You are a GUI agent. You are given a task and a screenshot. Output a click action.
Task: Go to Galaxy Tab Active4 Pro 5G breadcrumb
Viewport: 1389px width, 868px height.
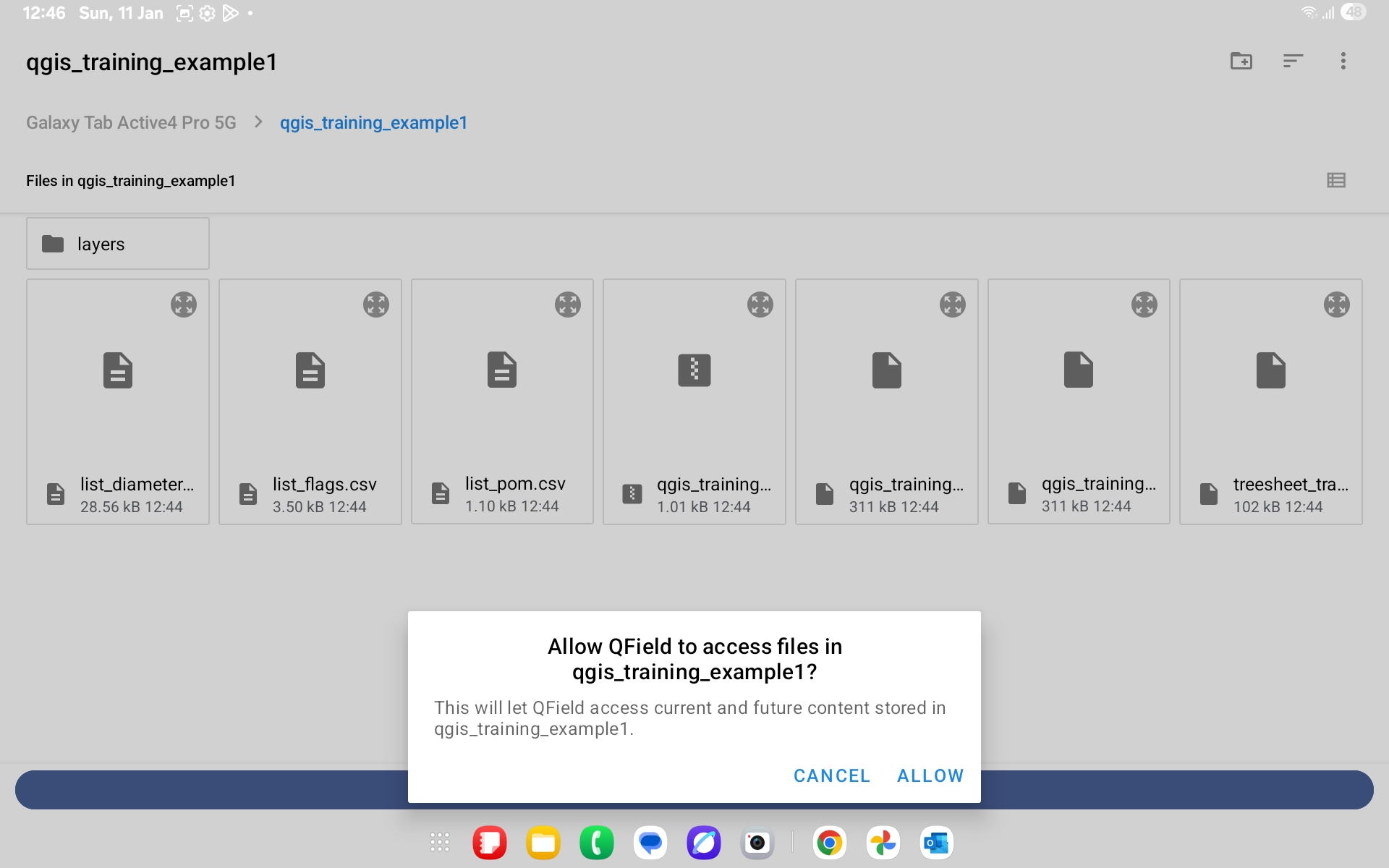coord(131,122)
